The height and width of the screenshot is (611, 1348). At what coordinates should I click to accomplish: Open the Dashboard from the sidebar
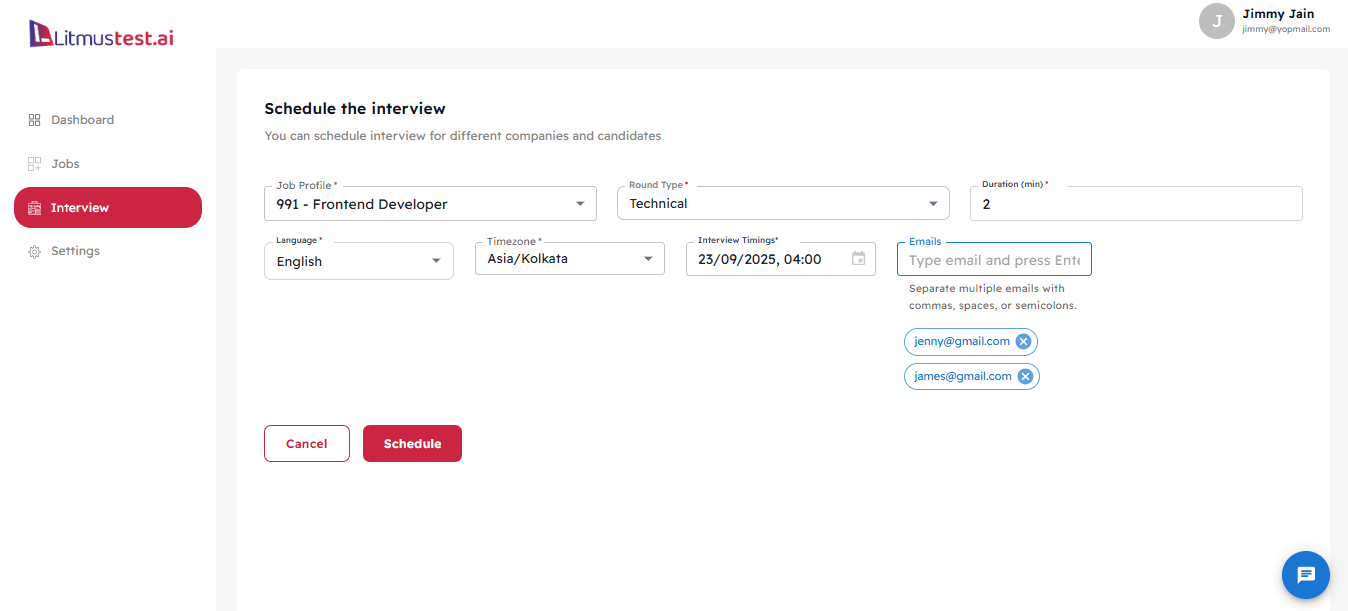coord(81,119)
